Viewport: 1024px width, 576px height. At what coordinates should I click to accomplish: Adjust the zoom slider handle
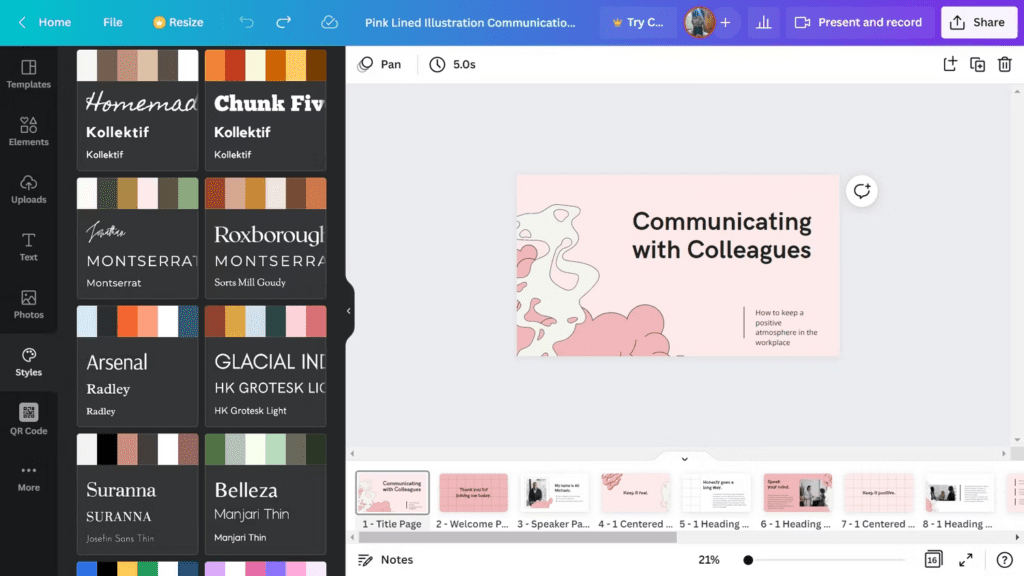(748, 560)
